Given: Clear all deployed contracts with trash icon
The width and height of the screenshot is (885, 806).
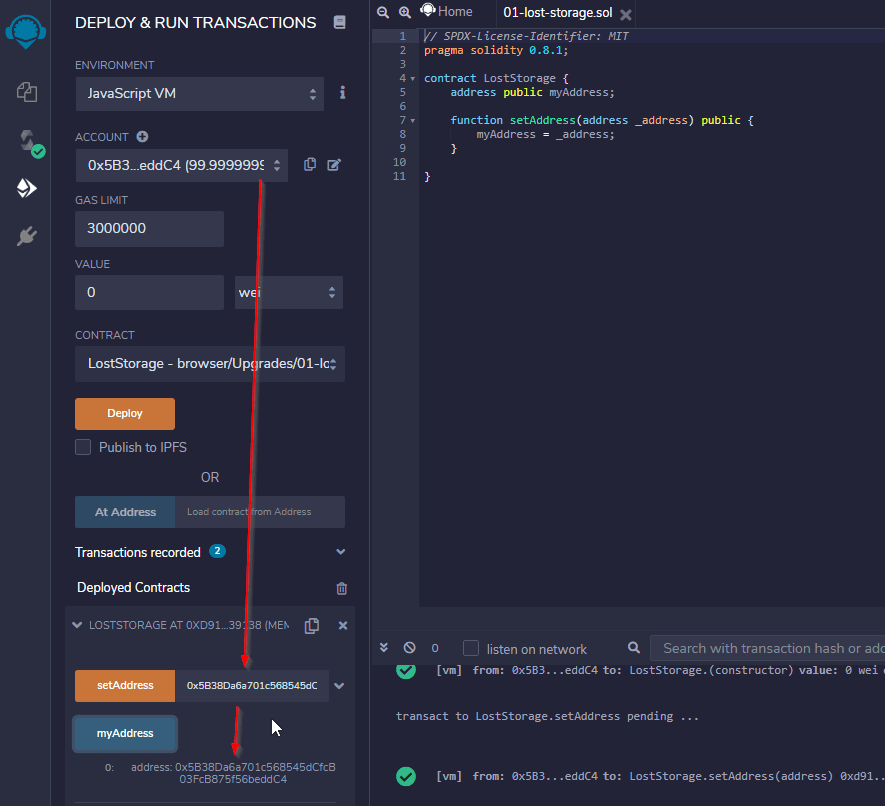Looking at the screenshot, I should tap(341, 589).
